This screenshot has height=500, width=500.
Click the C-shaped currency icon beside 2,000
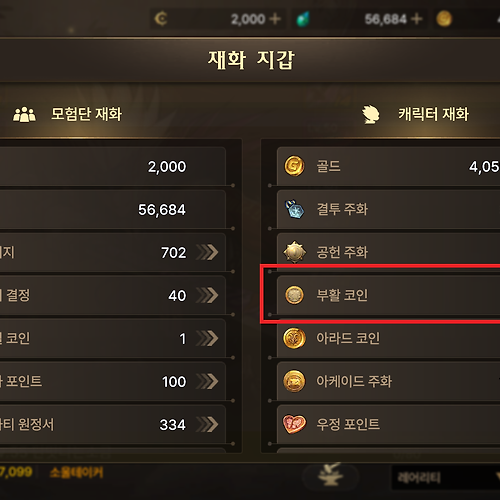pyautogui.click(x=161, y=19)
